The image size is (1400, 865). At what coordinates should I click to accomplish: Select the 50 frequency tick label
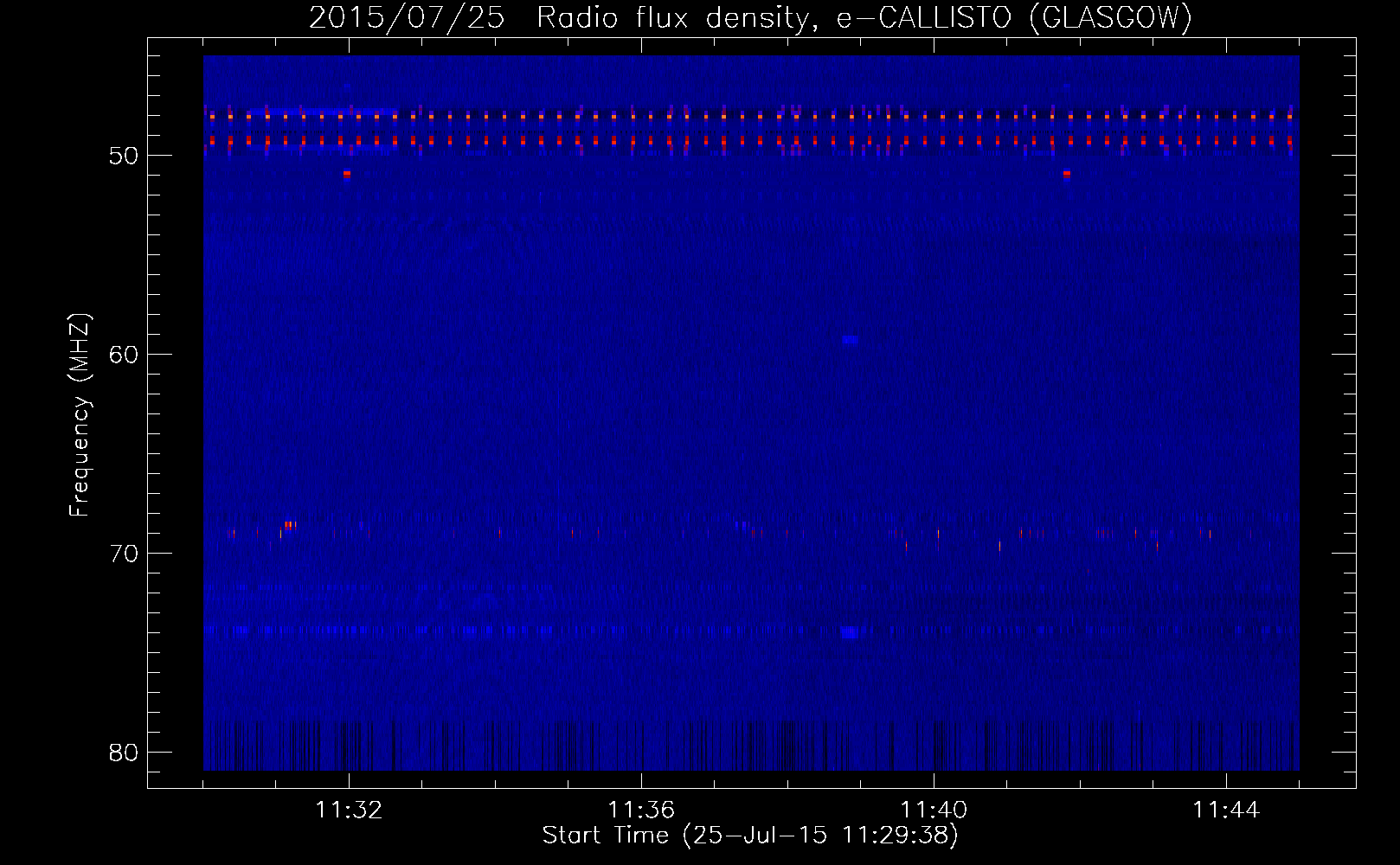coord(124,156)
